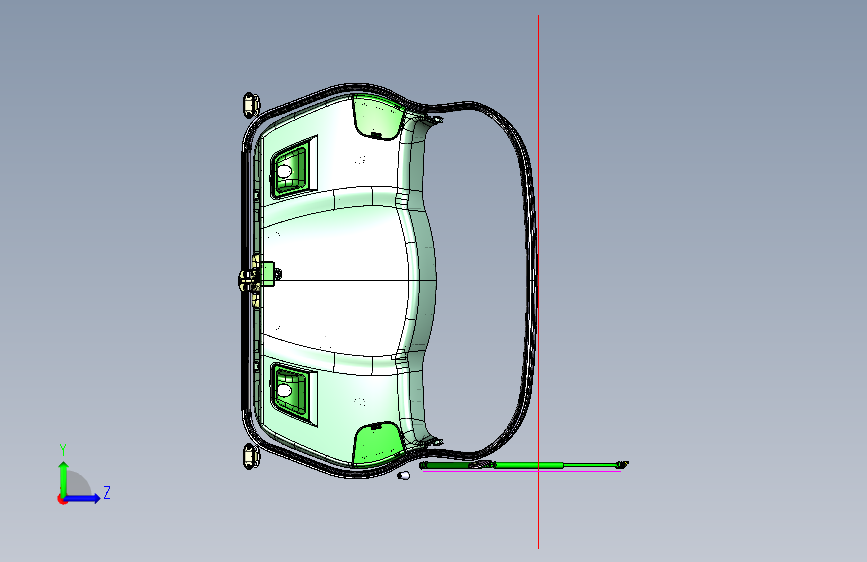The height and width of the screenshot is (562, 867).
Task: Click the white oval in the lower rectangular recess
Action: point(284,391)
